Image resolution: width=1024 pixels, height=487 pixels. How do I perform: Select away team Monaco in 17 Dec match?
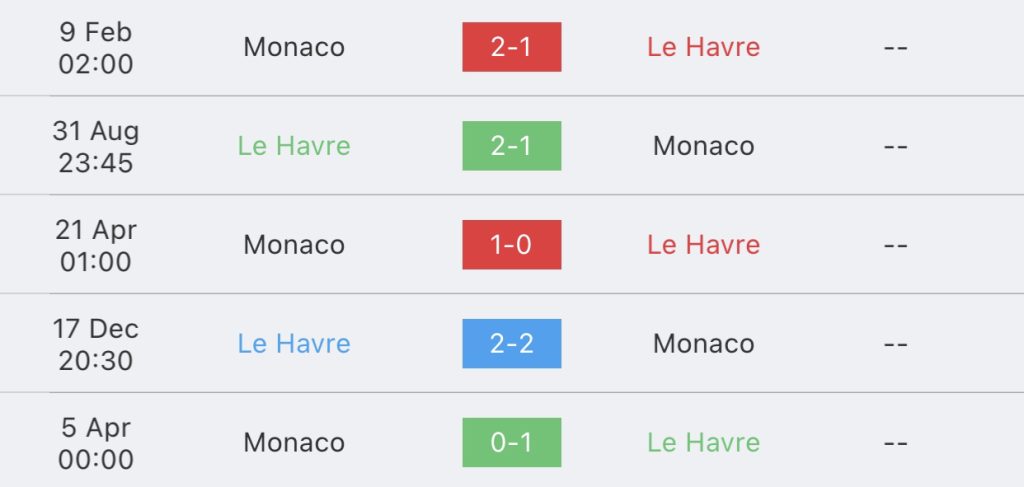coord(703,343)
